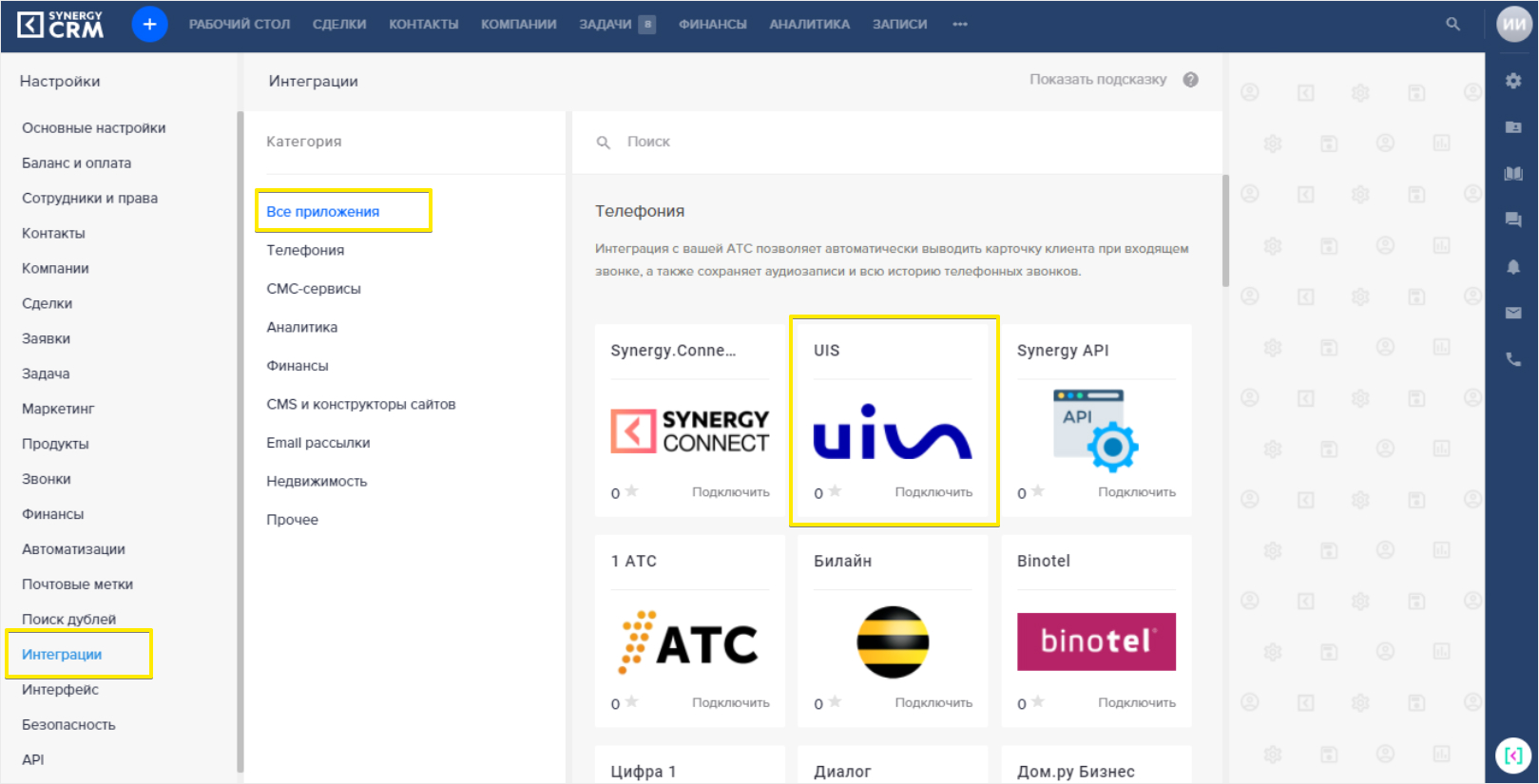Open the ФИНАНСЫ top menu
Viewport: 1539px width, 784px height.
pyautogui.click(x=712, y=25)
